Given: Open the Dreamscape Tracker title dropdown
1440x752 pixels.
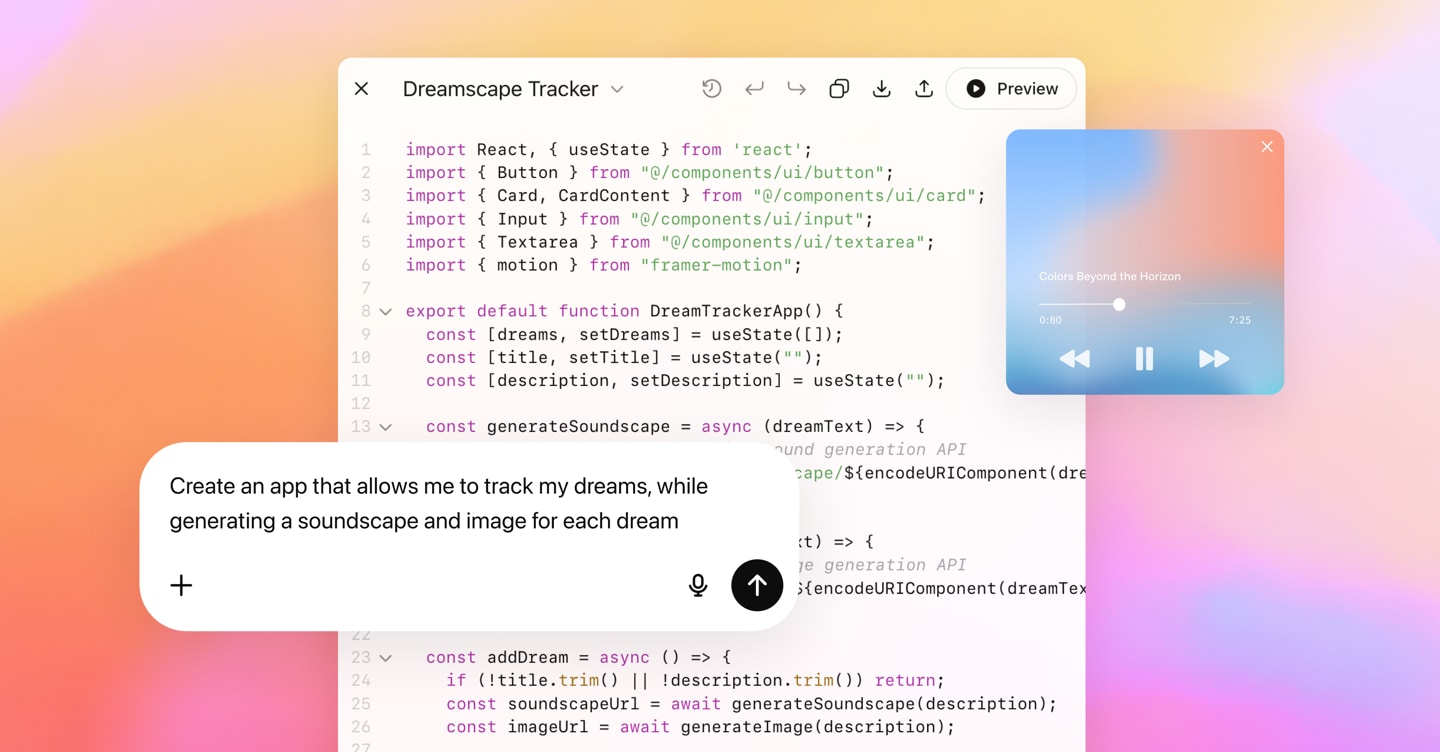Looking at the screenshot, I should tap(617, 89).
